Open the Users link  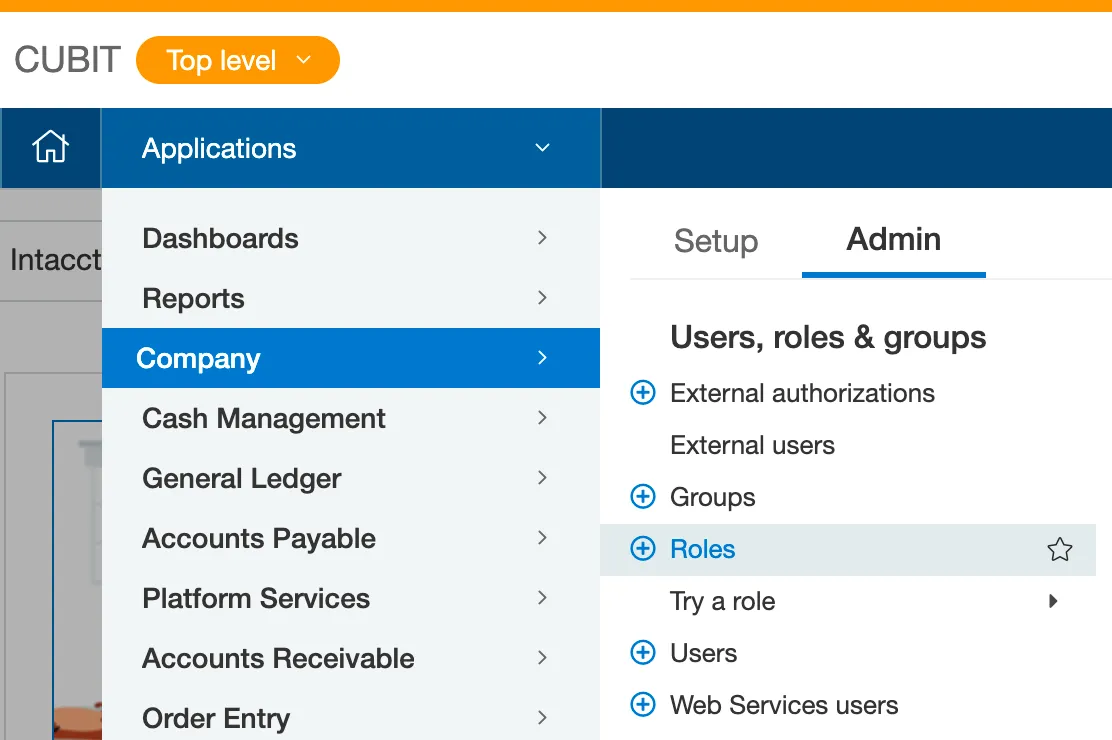click(704, 653)
